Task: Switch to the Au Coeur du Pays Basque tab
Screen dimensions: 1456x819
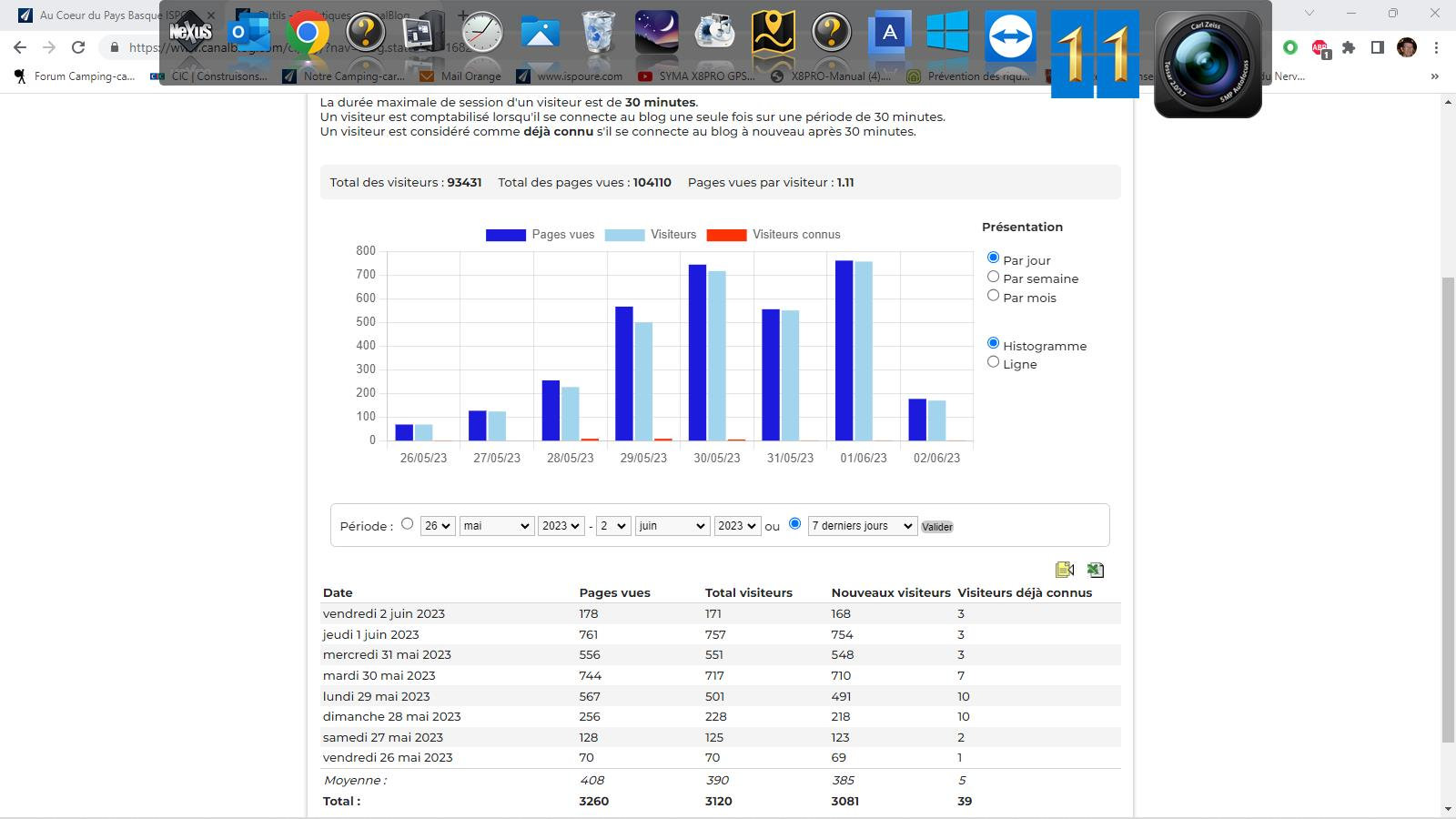Action: (x=100, y=15)
